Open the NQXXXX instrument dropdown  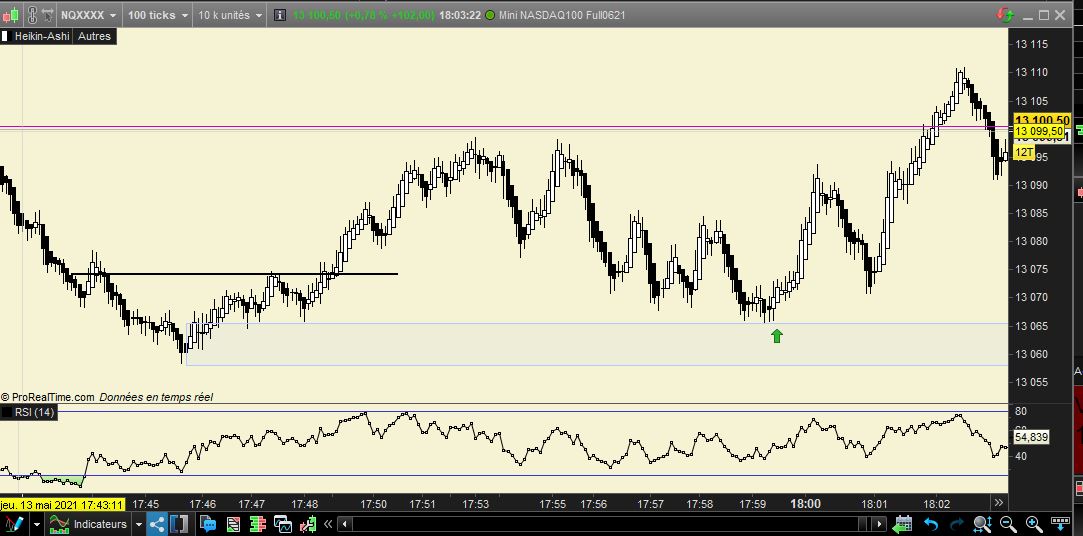click(87, 15)
